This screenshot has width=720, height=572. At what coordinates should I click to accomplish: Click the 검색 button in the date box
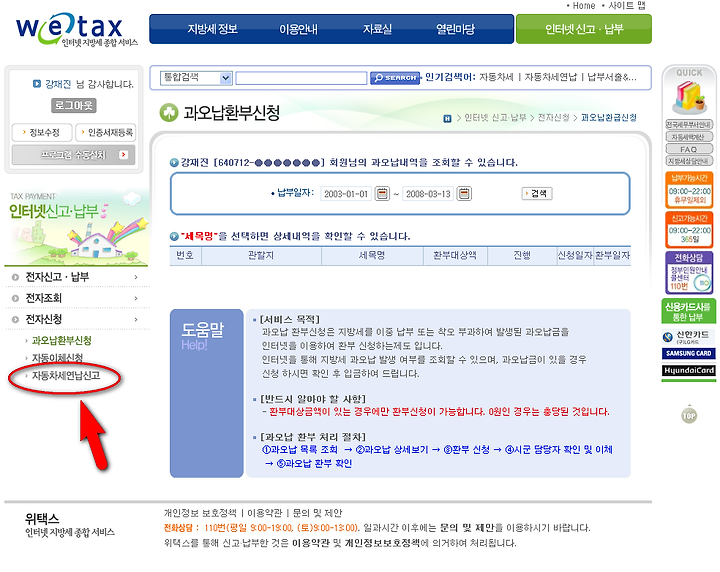tap(537, 193)
